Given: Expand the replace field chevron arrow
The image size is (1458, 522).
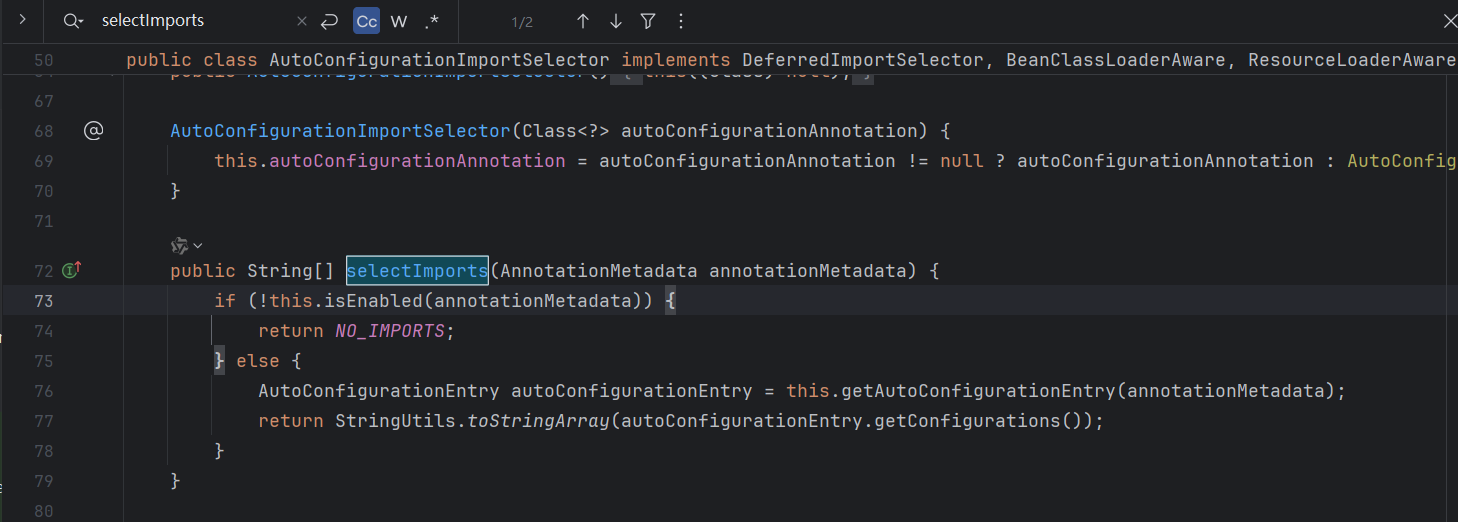Looking at the screenshot, I should point(22,20).
